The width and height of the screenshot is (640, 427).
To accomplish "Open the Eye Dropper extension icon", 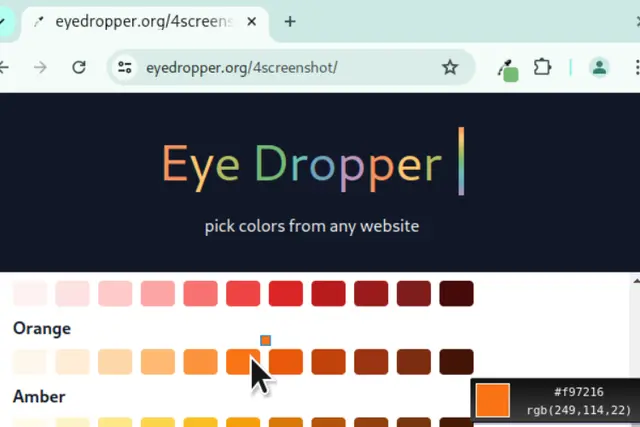I will click(508, 70).
